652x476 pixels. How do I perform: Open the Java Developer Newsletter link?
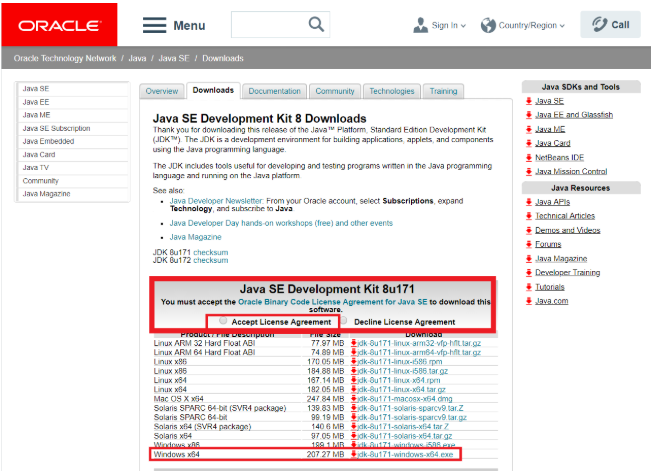tap(216, 201)
